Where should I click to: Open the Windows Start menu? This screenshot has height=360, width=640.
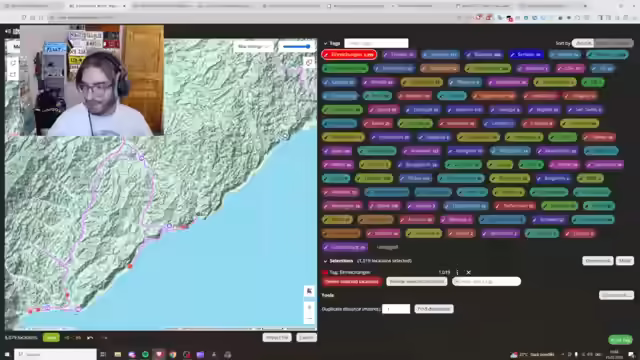[x=7, y=354]
